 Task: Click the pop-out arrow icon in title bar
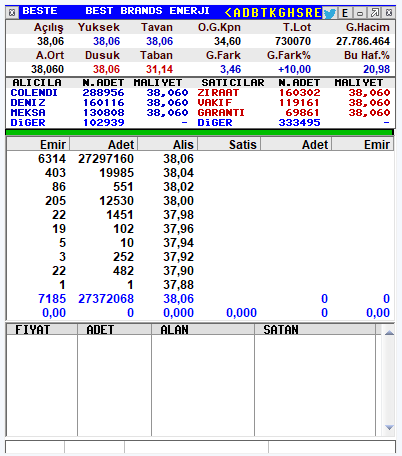pos(375,13)
